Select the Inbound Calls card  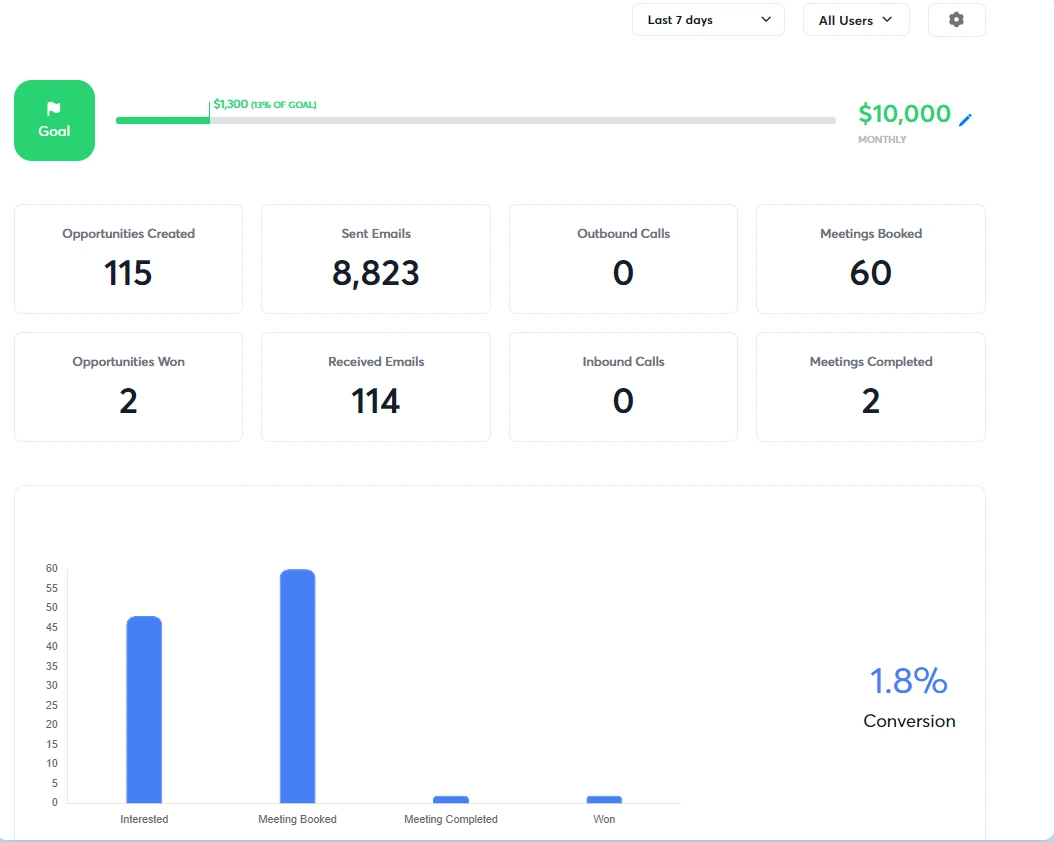click(x=623, y=387)
